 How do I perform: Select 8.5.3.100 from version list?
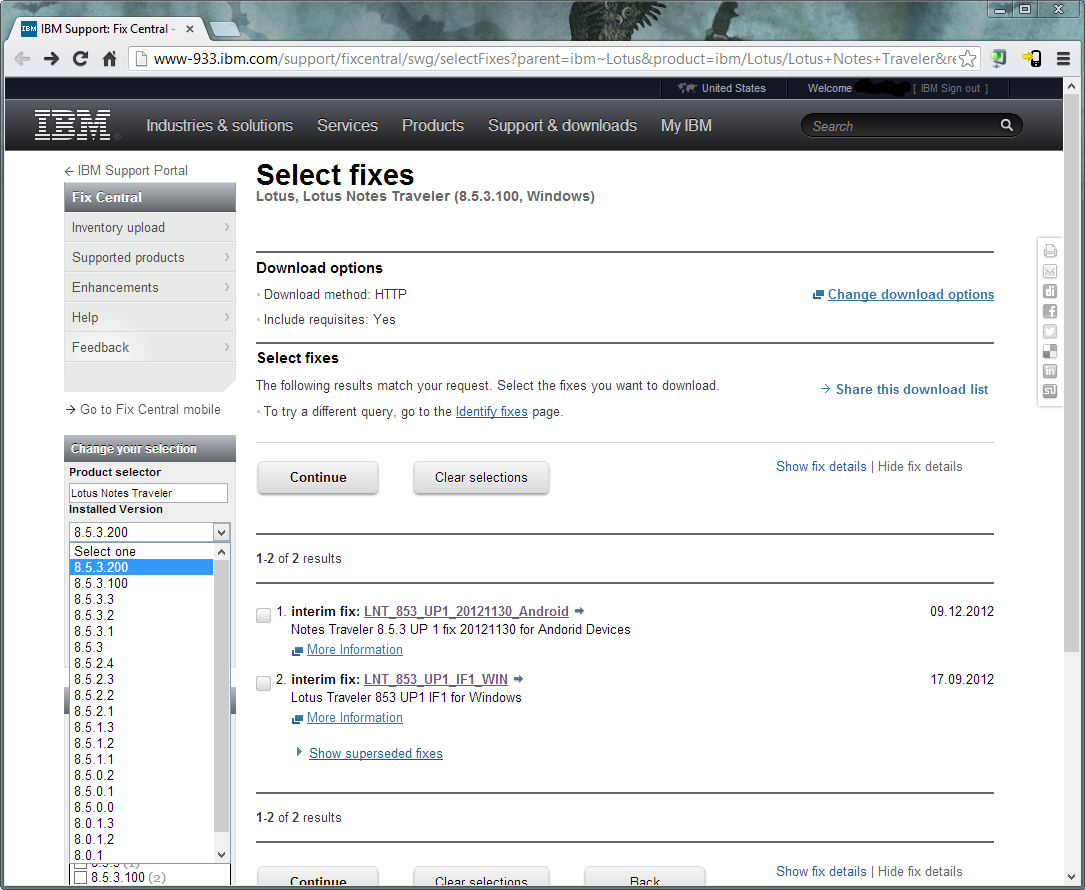141,583
